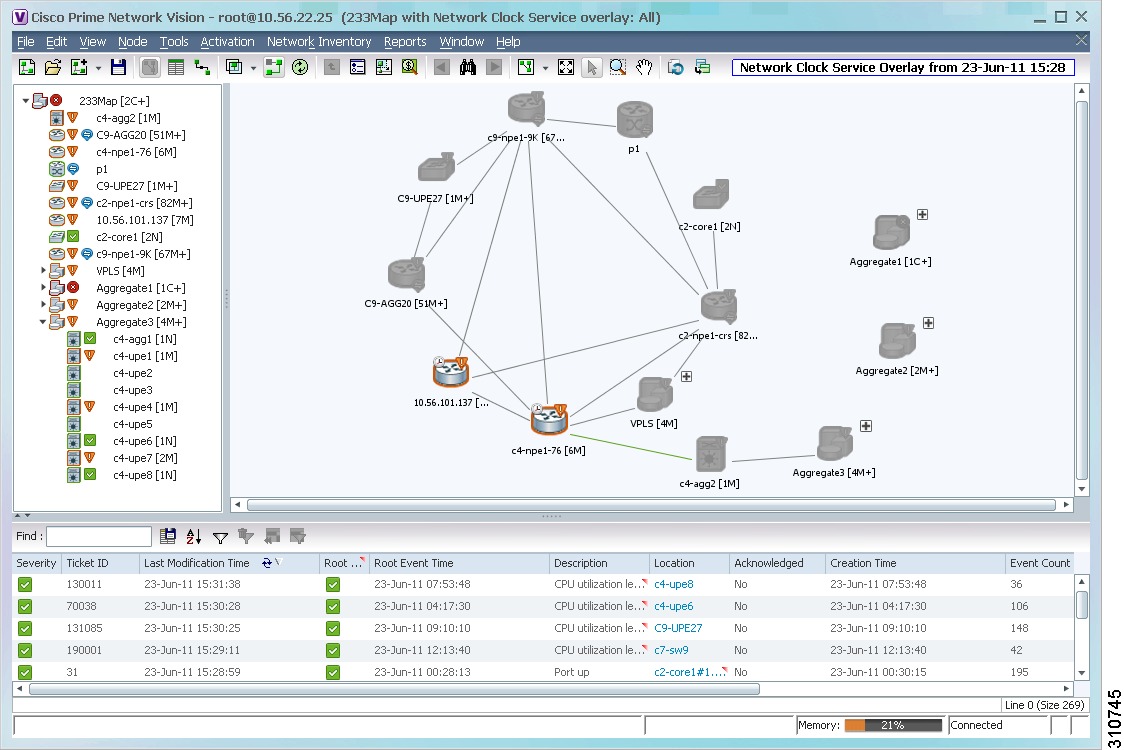The width and height of the screenshot is (1124, 750).
Task: Toggle the selection mode pointer button
Action: click(591, 67)
